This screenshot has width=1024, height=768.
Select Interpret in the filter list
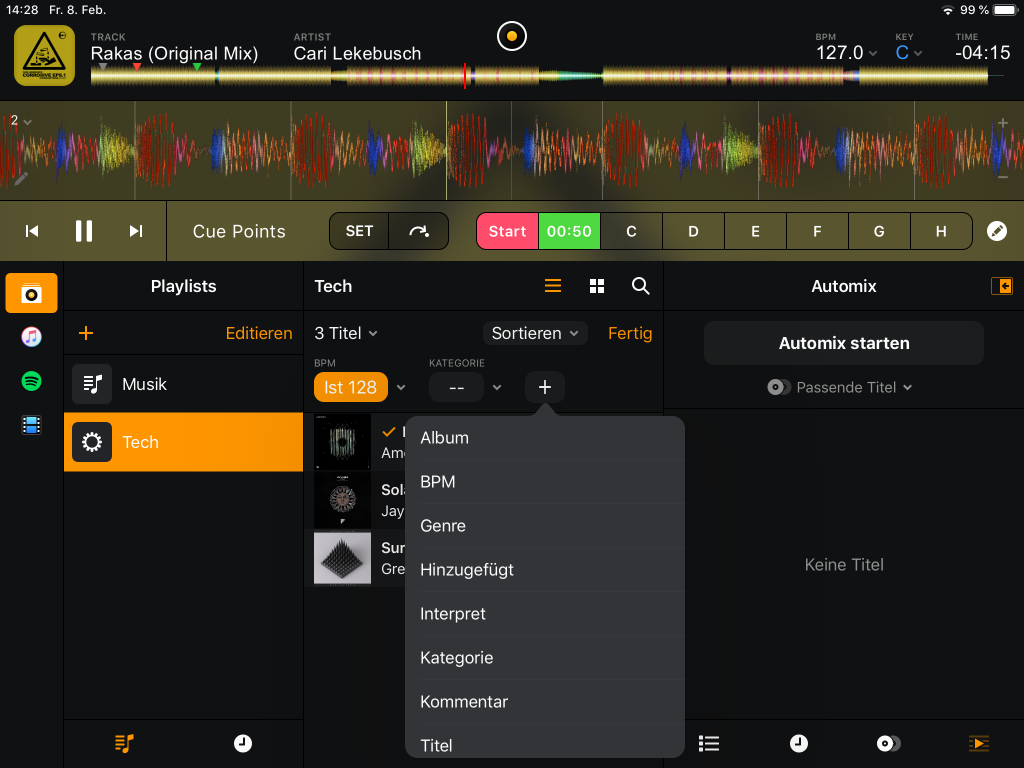(453, 614)
